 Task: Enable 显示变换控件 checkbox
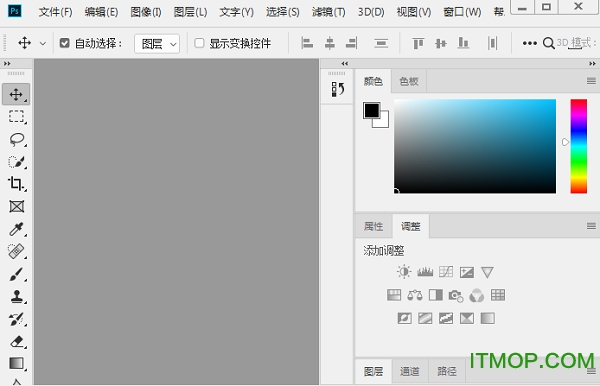(x=199, y=43)
